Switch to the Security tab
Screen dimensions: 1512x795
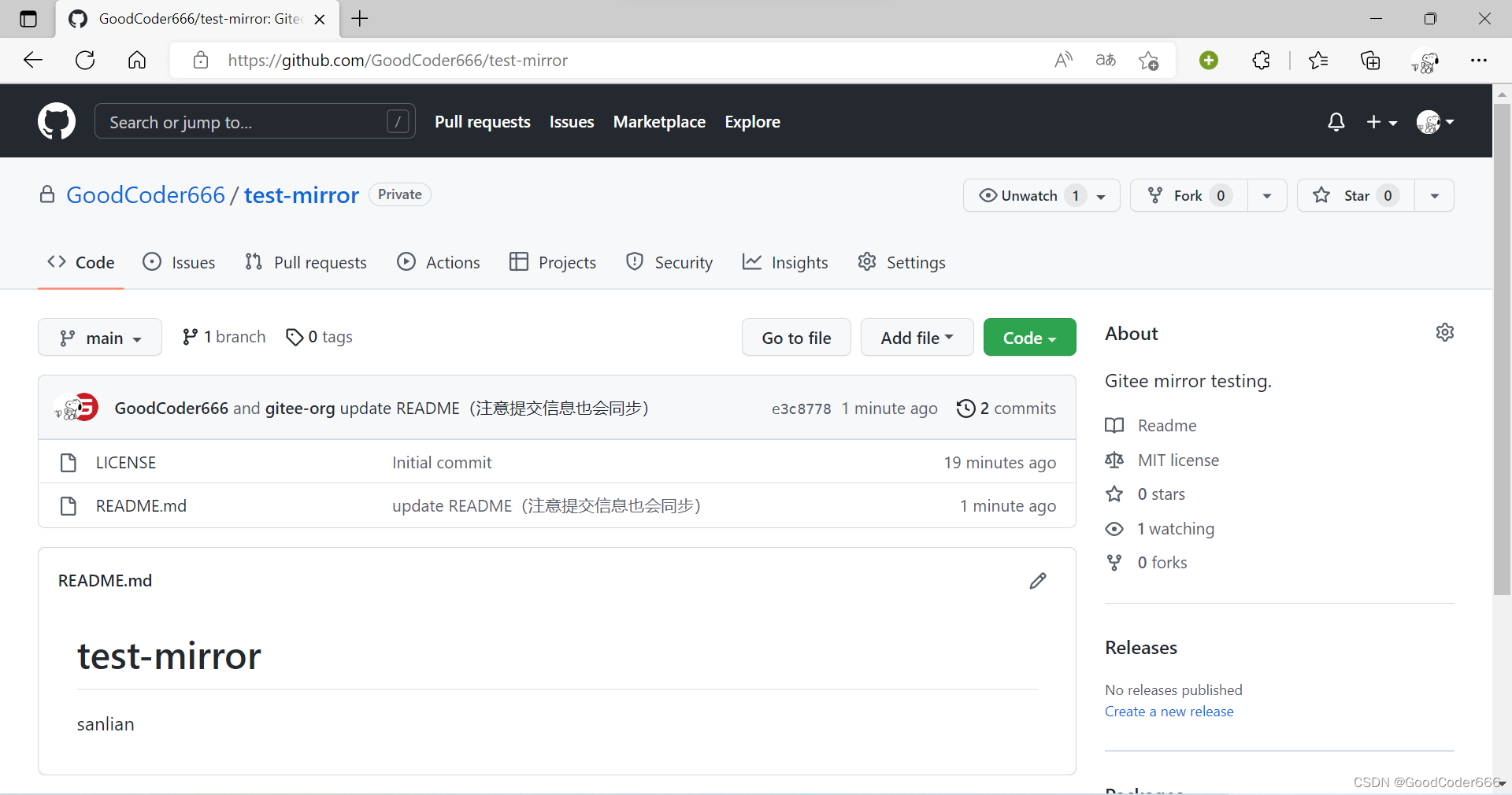coord(669,262)
